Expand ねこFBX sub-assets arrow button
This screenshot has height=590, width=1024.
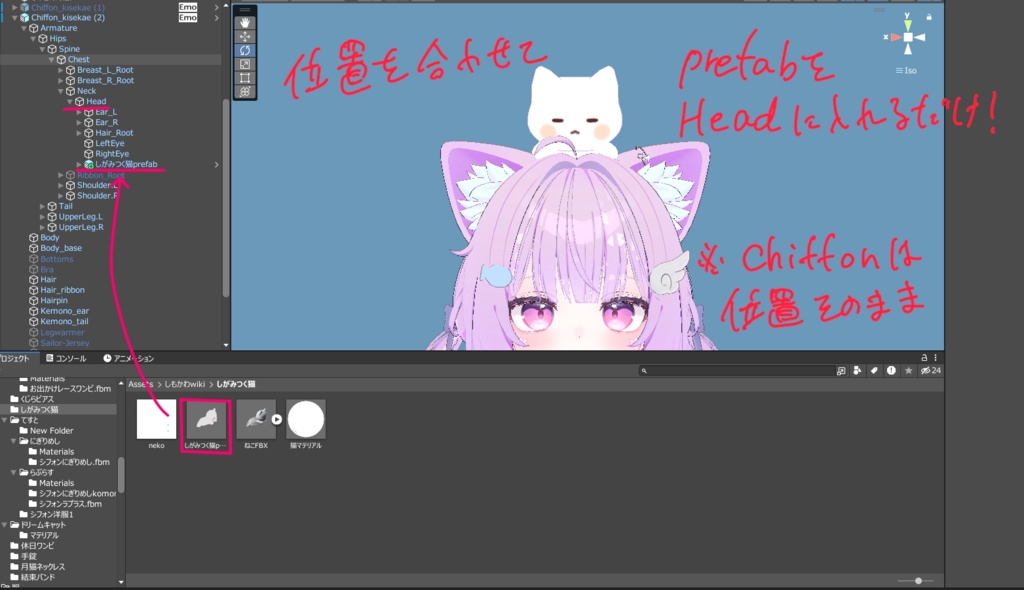(x=277, y=419)
